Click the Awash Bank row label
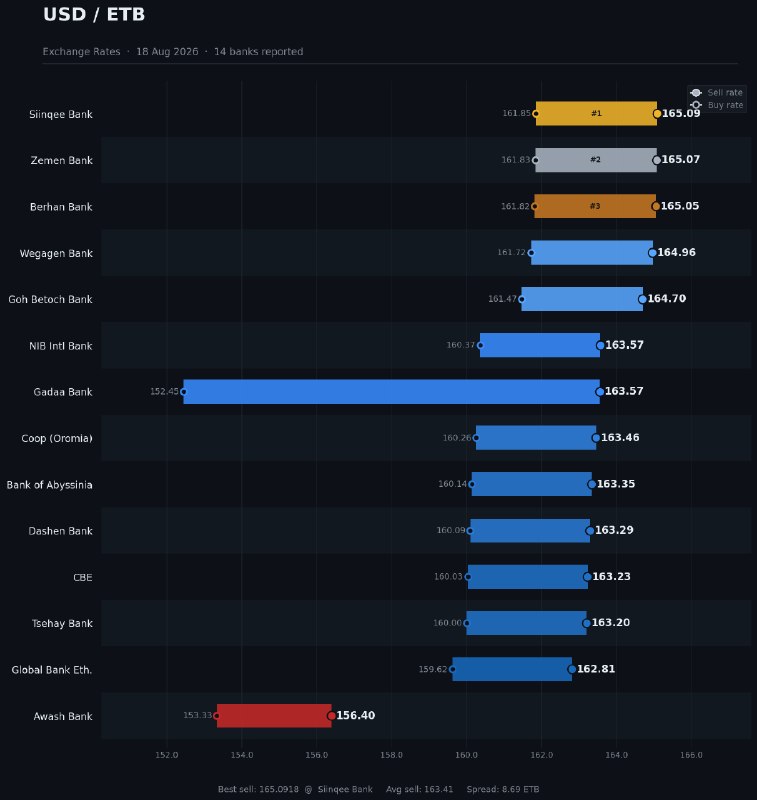This screenshot has width=757, height=800. [63, 716]
